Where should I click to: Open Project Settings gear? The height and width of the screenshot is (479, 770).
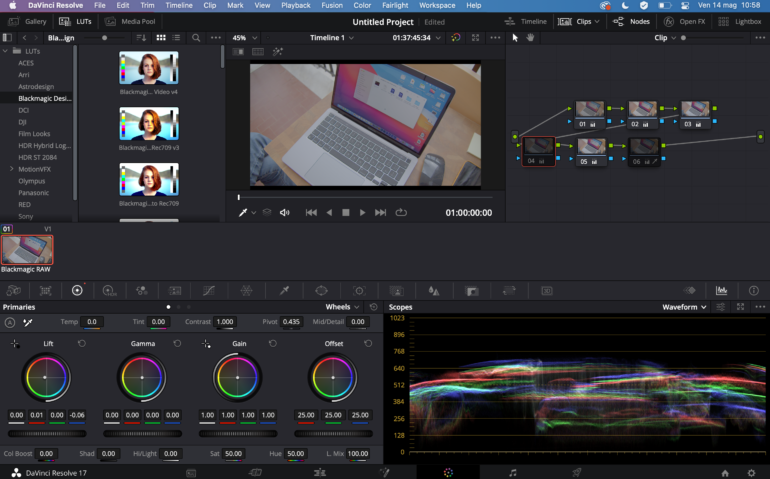[751, 473]
